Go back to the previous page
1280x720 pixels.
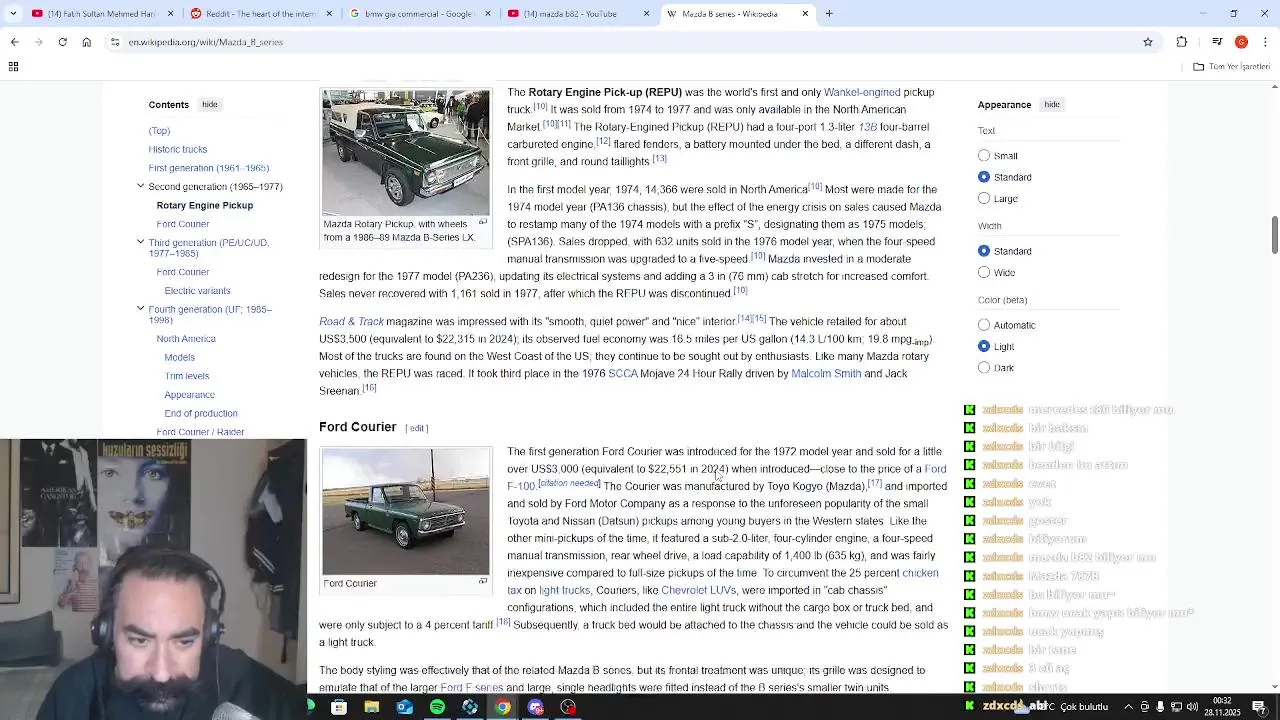click(x=14, y=42)
